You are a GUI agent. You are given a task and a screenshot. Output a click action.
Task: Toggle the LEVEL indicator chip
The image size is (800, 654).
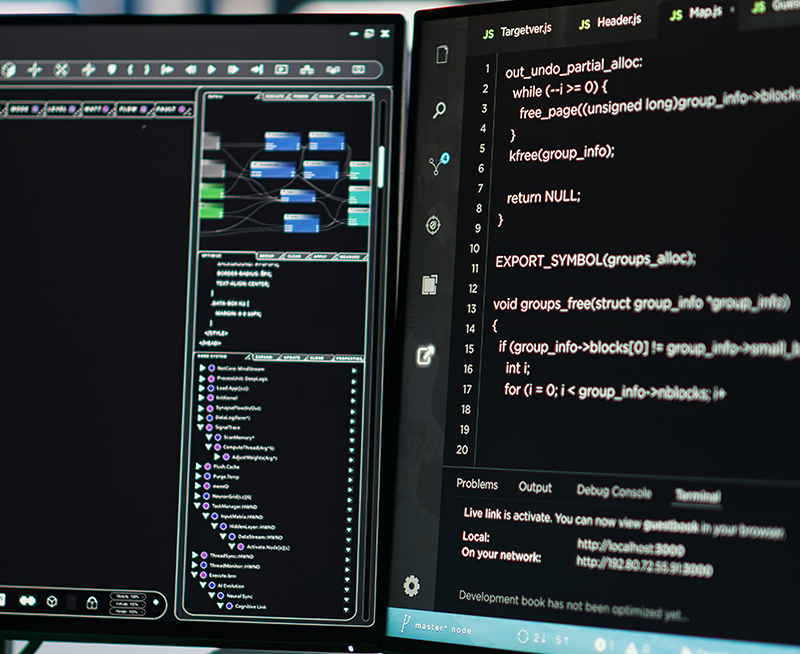tap(63, 109)
